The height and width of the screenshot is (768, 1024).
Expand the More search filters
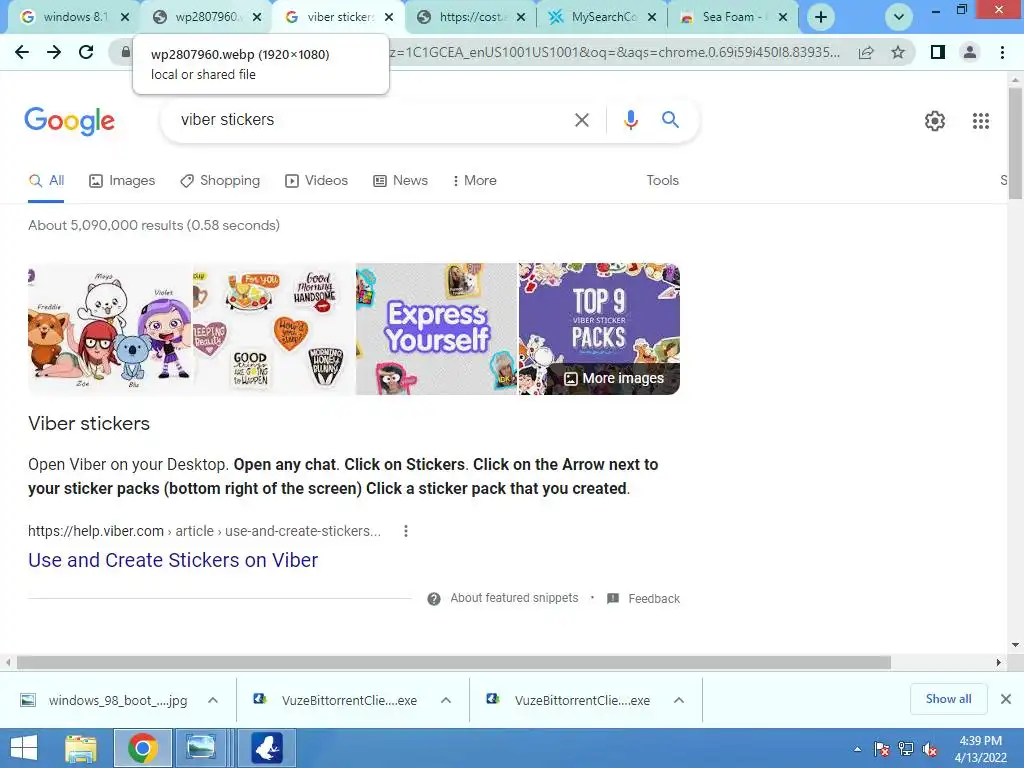click(x=475, y=181)
